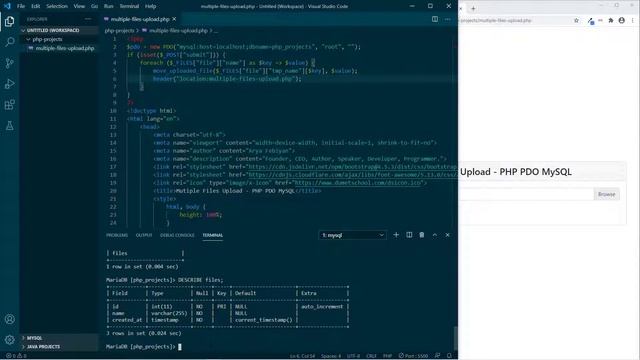Screen dimensions: 640x360
Task: Click notifications bell in status bar
Action: coord(449,356)
